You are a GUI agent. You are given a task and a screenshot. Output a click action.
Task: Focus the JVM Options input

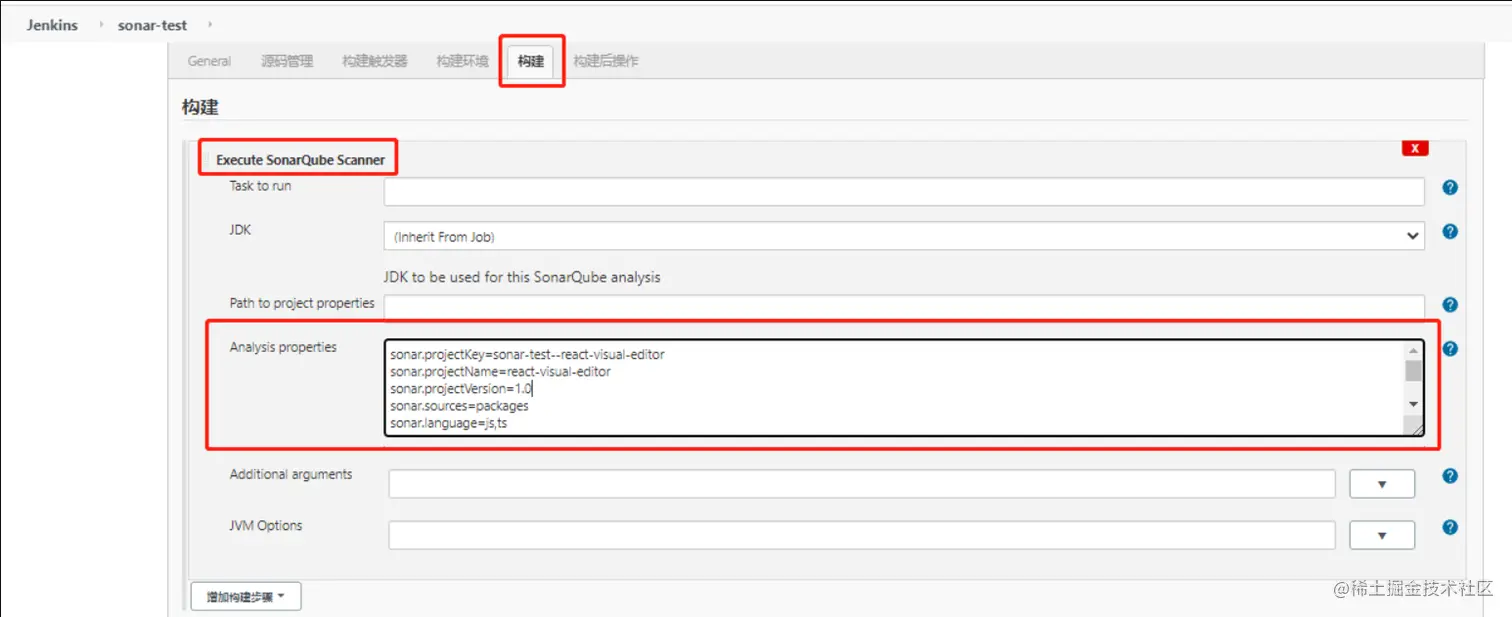(862, 535)
